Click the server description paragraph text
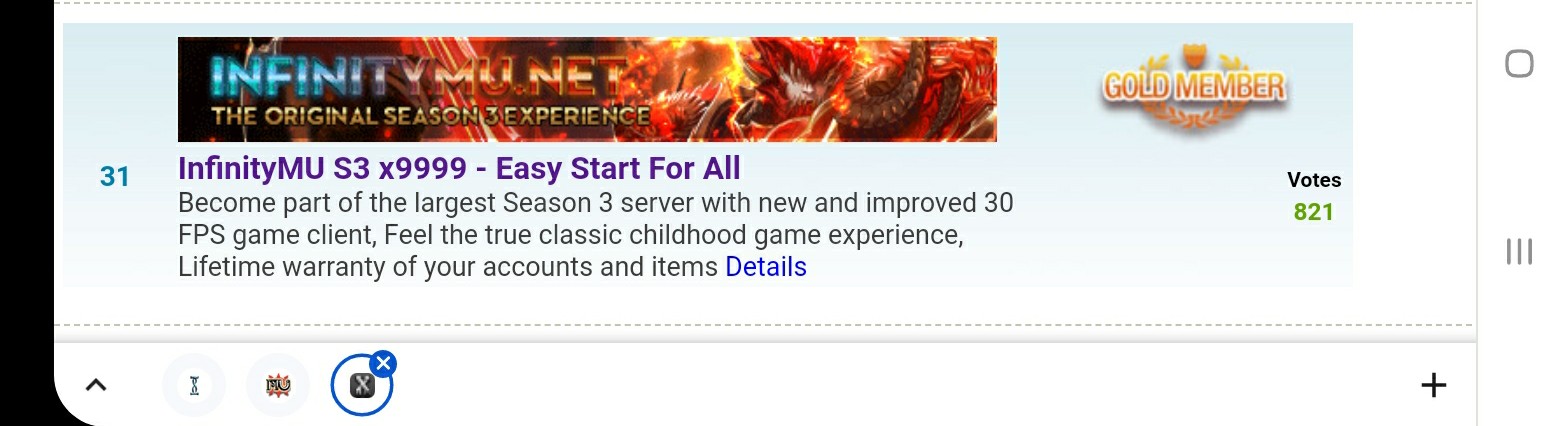The width and height of the screenshot is (1542, 426). (x=595, y=235)
